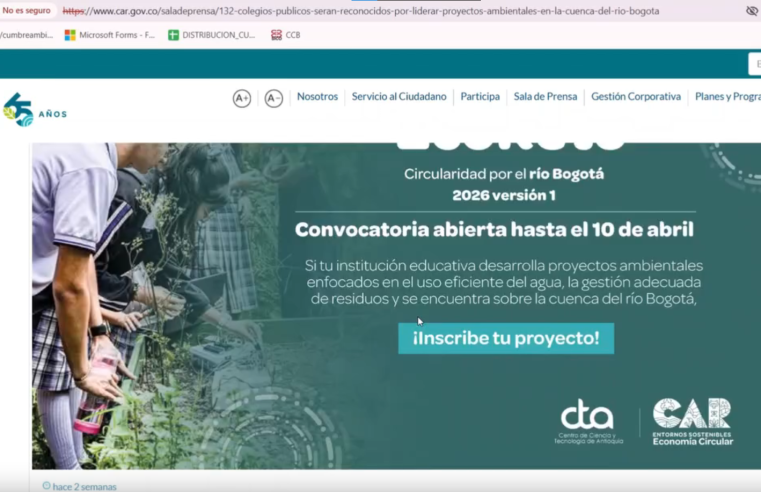Click the red CCB bookmark favicon

276,35
